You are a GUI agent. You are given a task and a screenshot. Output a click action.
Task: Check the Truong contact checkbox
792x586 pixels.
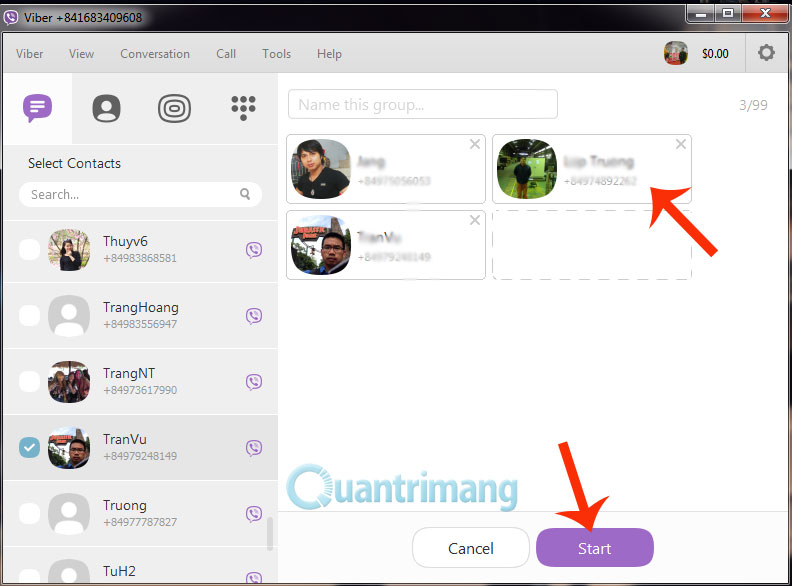coord(29,513)
